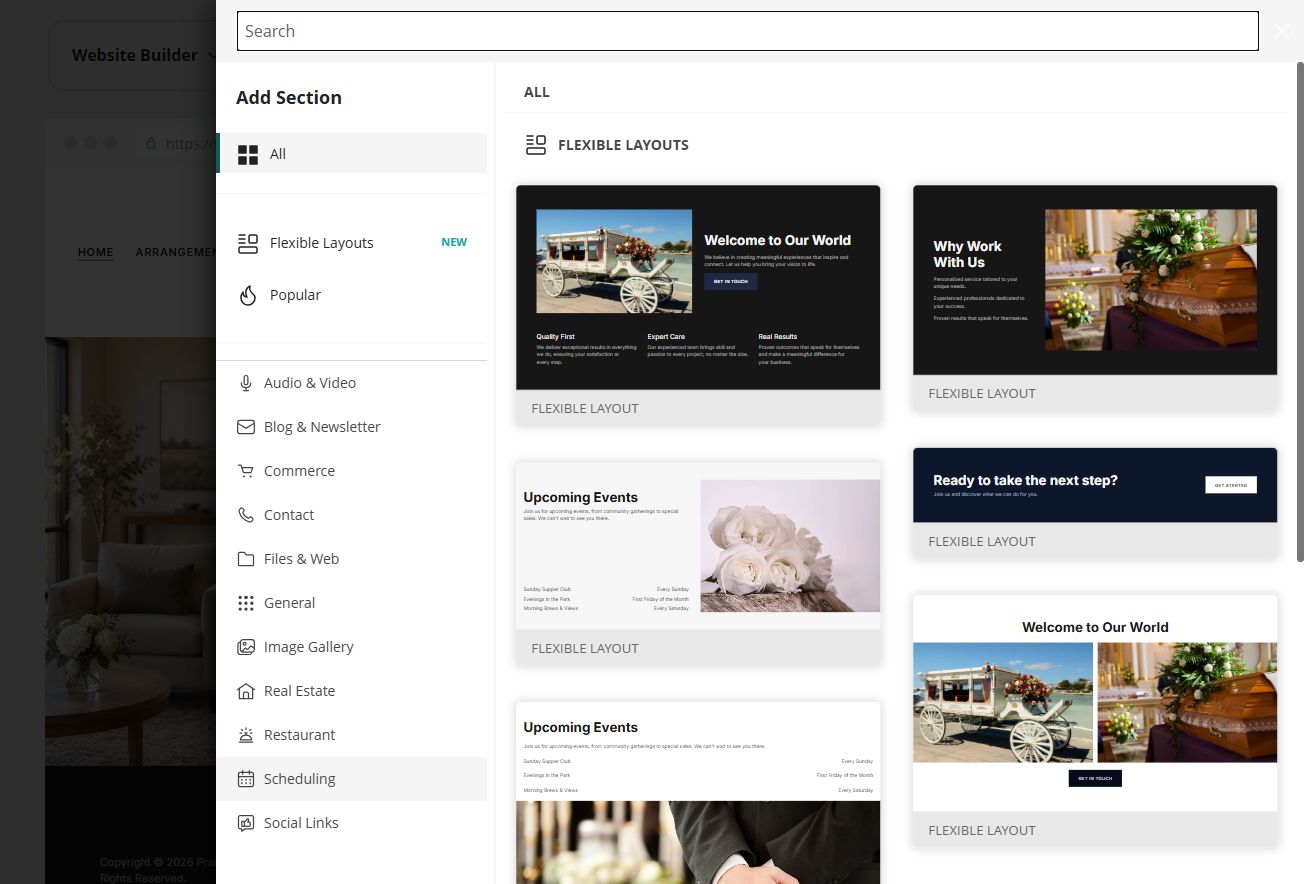
Task: Choose the Why Work With Us layout
Action: [1095, 280]
